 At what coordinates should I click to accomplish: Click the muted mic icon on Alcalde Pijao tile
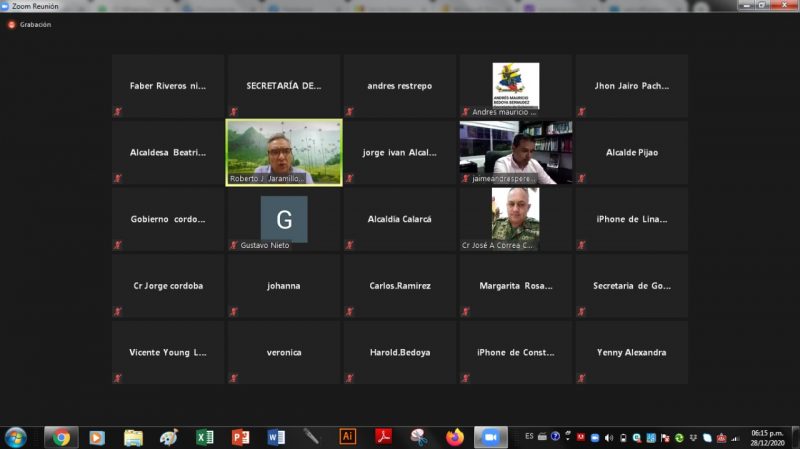click(581, 179)
